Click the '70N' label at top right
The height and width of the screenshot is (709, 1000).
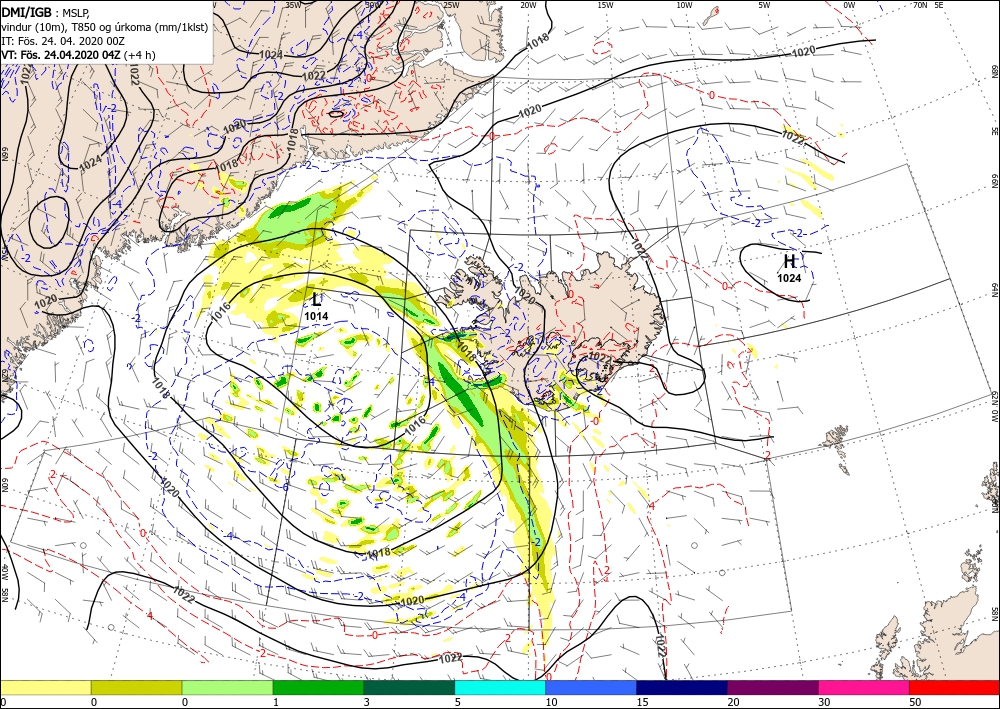tap(920, 5)
